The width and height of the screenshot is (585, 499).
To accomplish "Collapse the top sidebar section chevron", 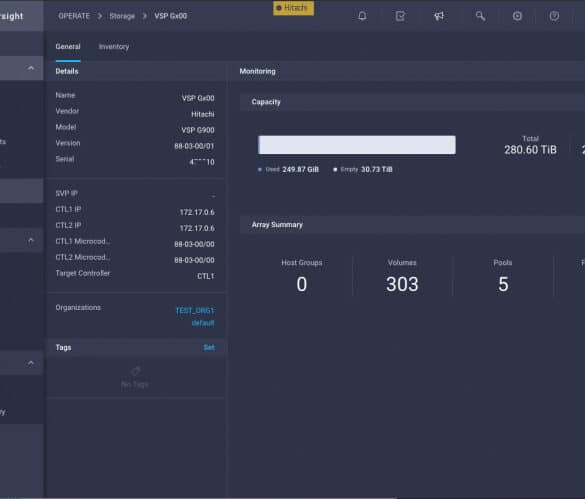I will pyautogui.click(x=31, y=68).
